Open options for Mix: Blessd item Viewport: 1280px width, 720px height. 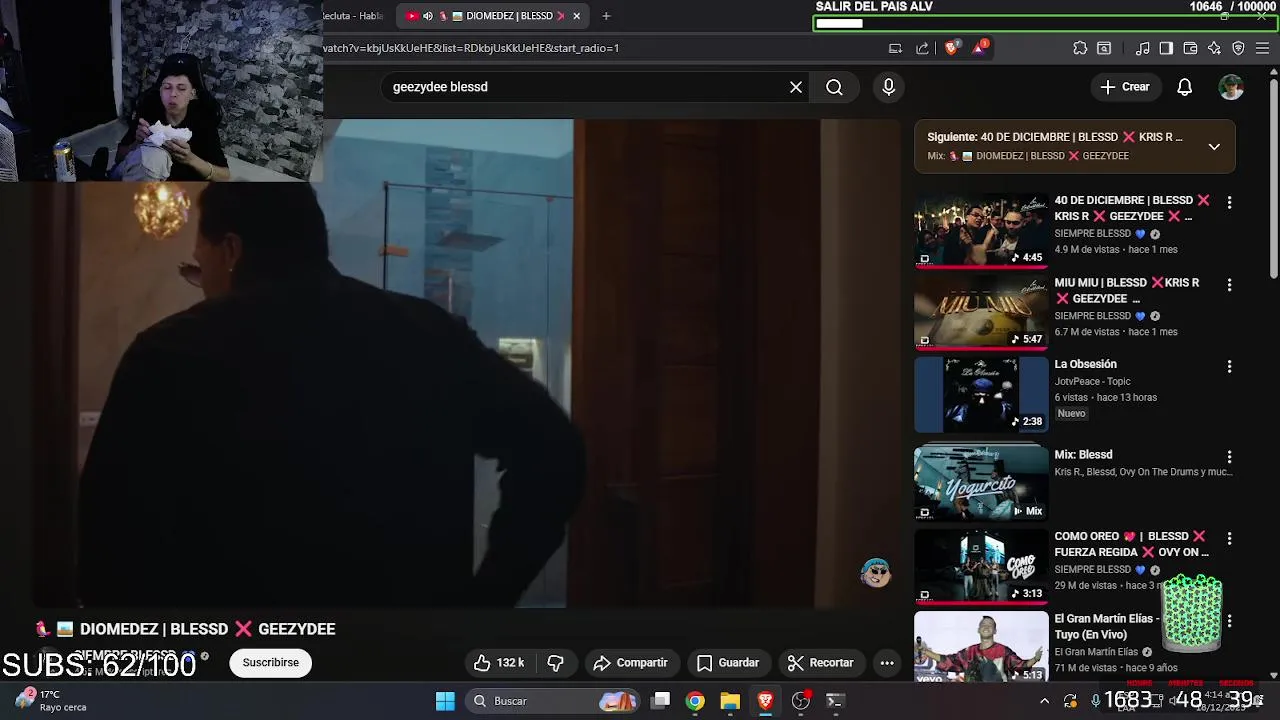point(1229,457)
